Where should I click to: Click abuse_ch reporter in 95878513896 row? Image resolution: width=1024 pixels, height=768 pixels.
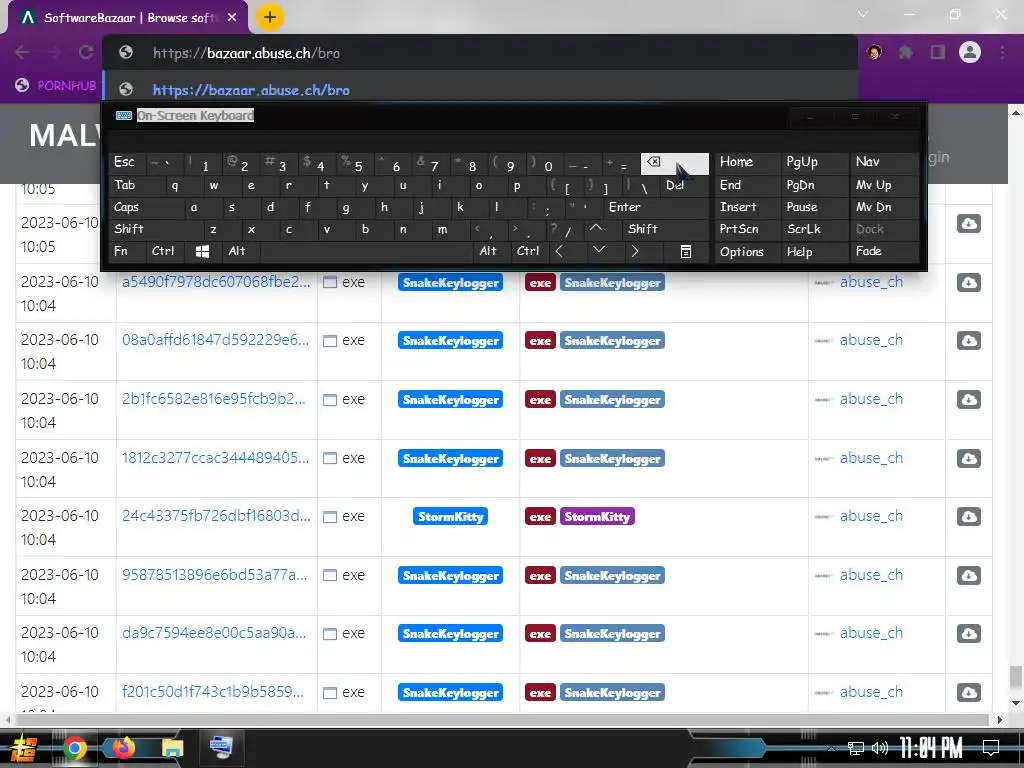point(871,575)
